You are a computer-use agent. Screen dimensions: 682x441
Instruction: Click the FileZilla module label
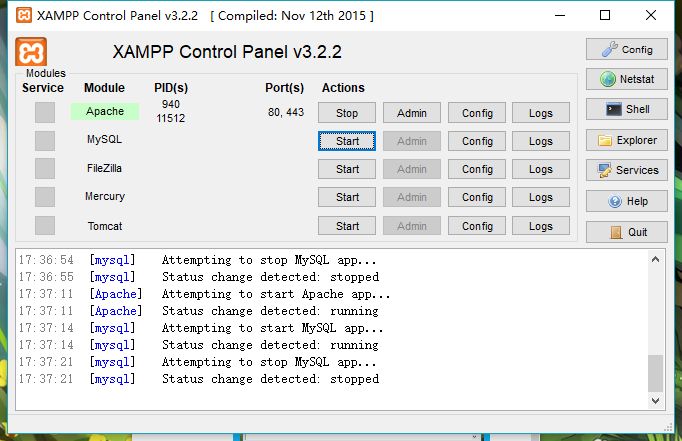(104, 168)
